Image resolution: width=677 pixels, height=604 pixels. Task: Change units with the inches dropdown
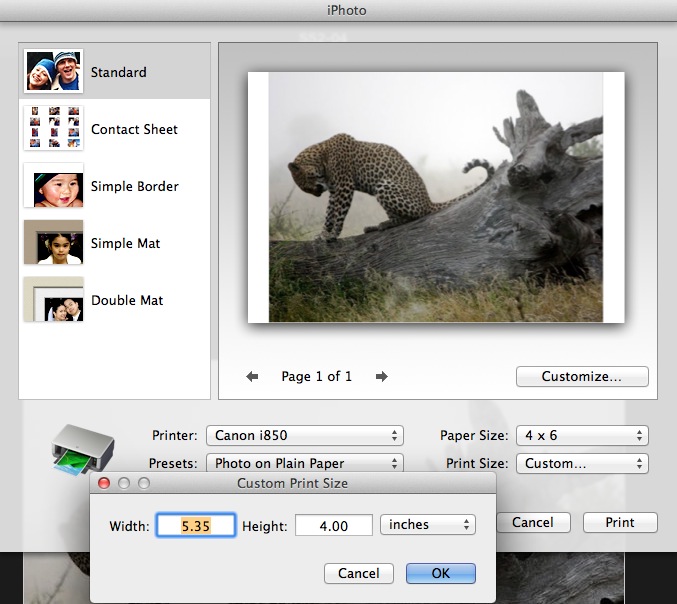428,525
